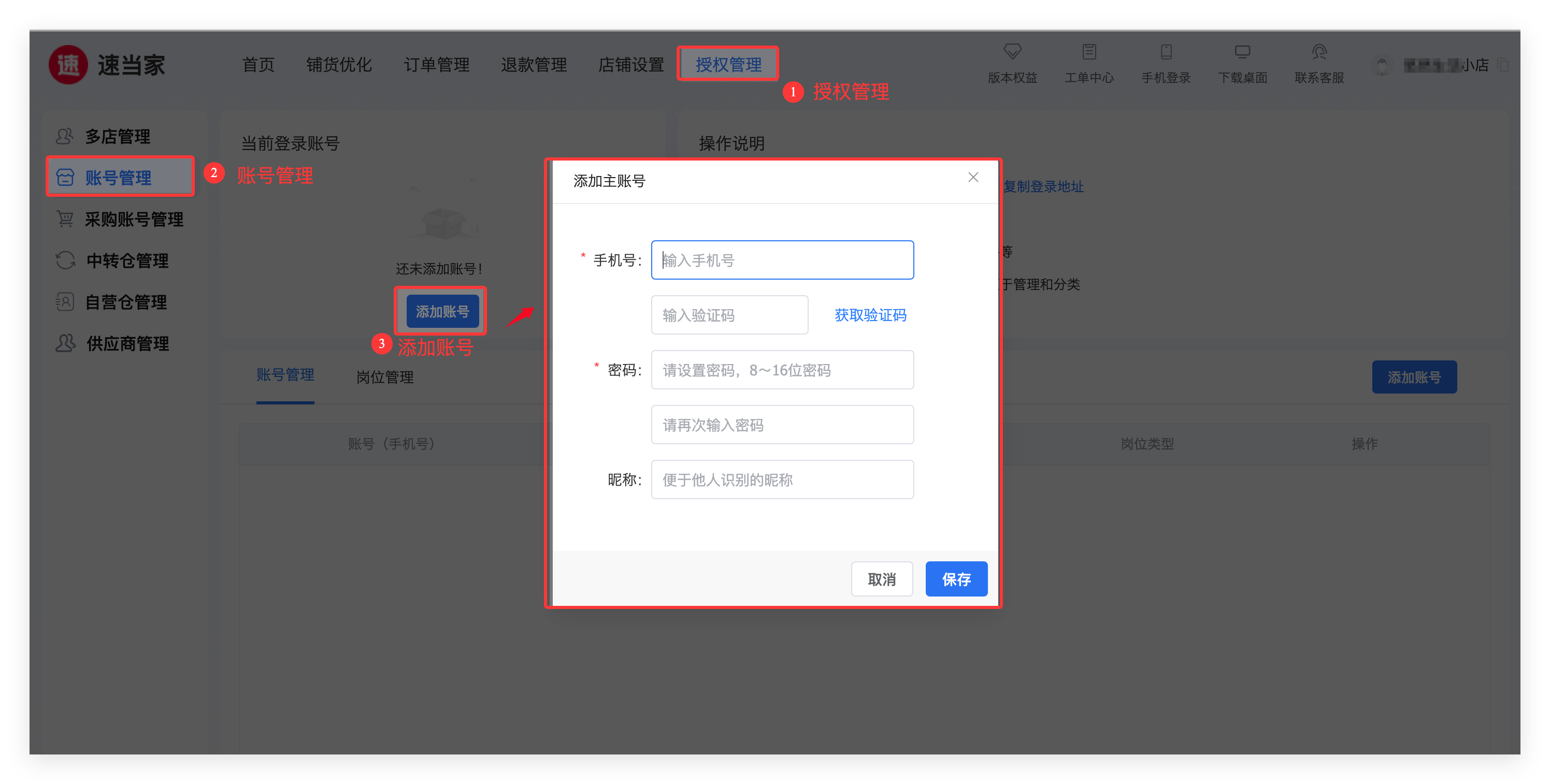Click the 昵称 nickname field
This screenshot has width=1550, height=784.
click(x=782, y=480)
